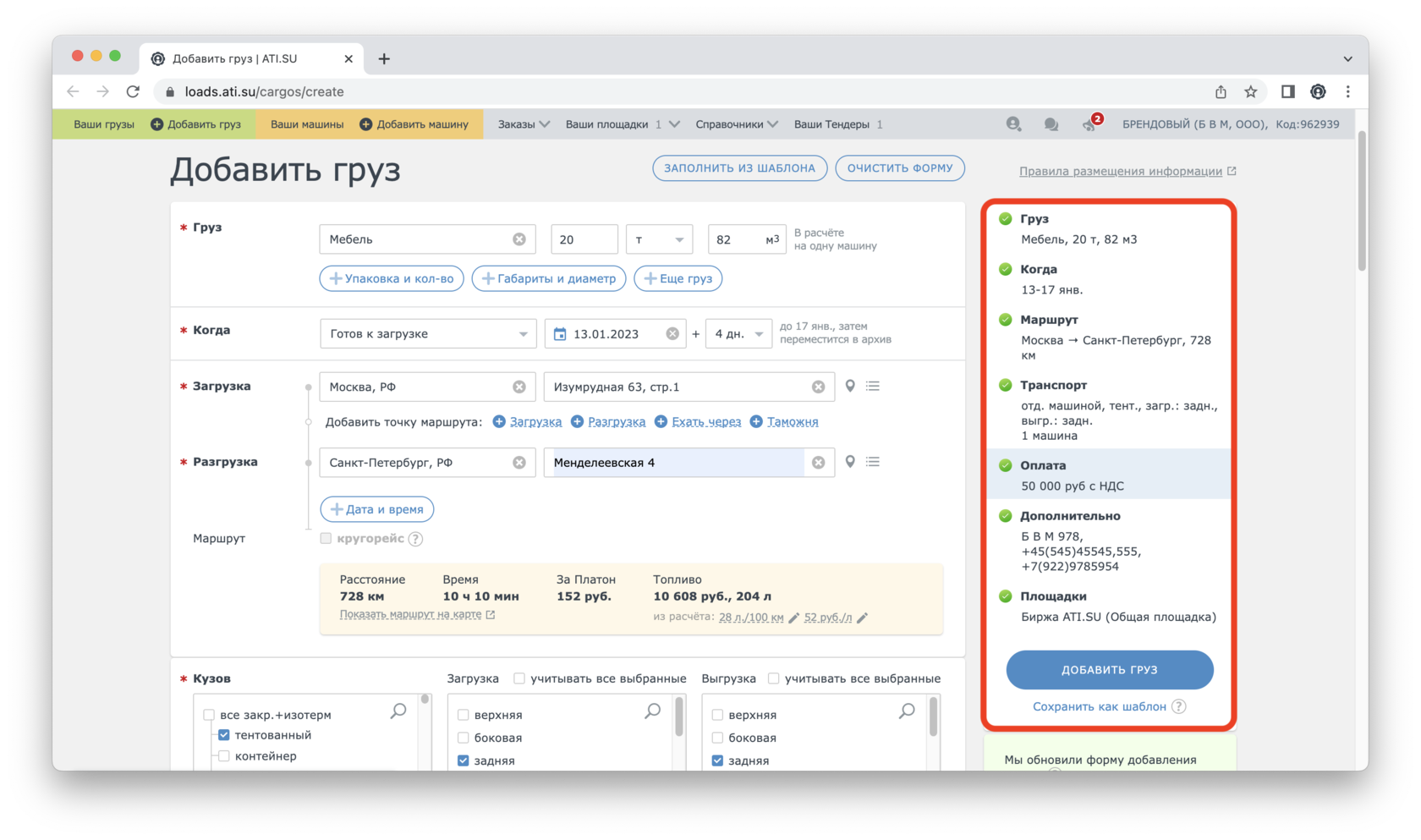This screenshot has width=1421, height=840.
Task: Enable Выгрузка учитывать все выбранные
Action: click(x=773, y=678)
